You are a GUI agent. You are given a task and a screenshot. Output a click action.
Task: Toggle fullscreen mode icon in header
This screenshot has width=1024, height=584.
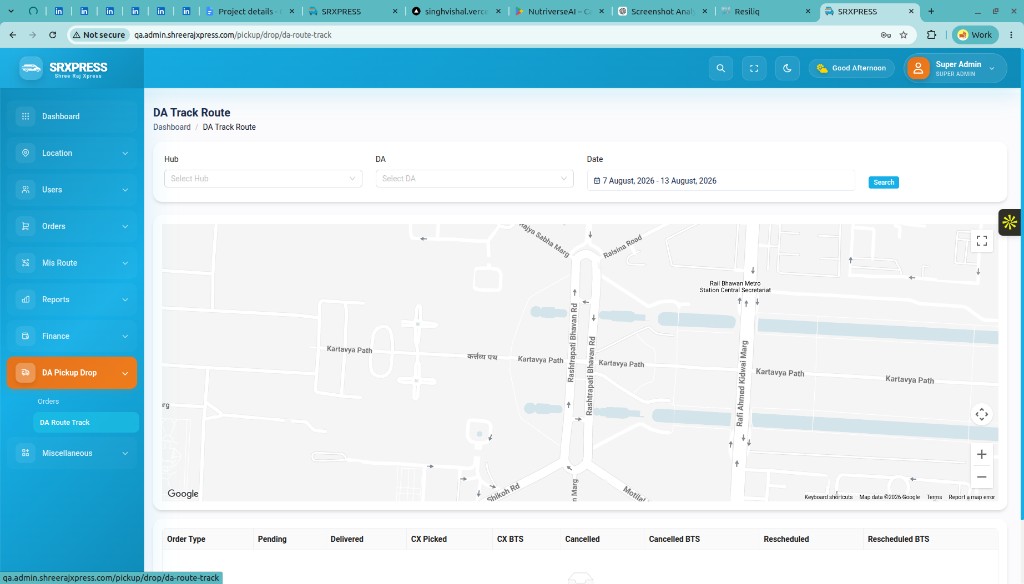coord(754,68)
